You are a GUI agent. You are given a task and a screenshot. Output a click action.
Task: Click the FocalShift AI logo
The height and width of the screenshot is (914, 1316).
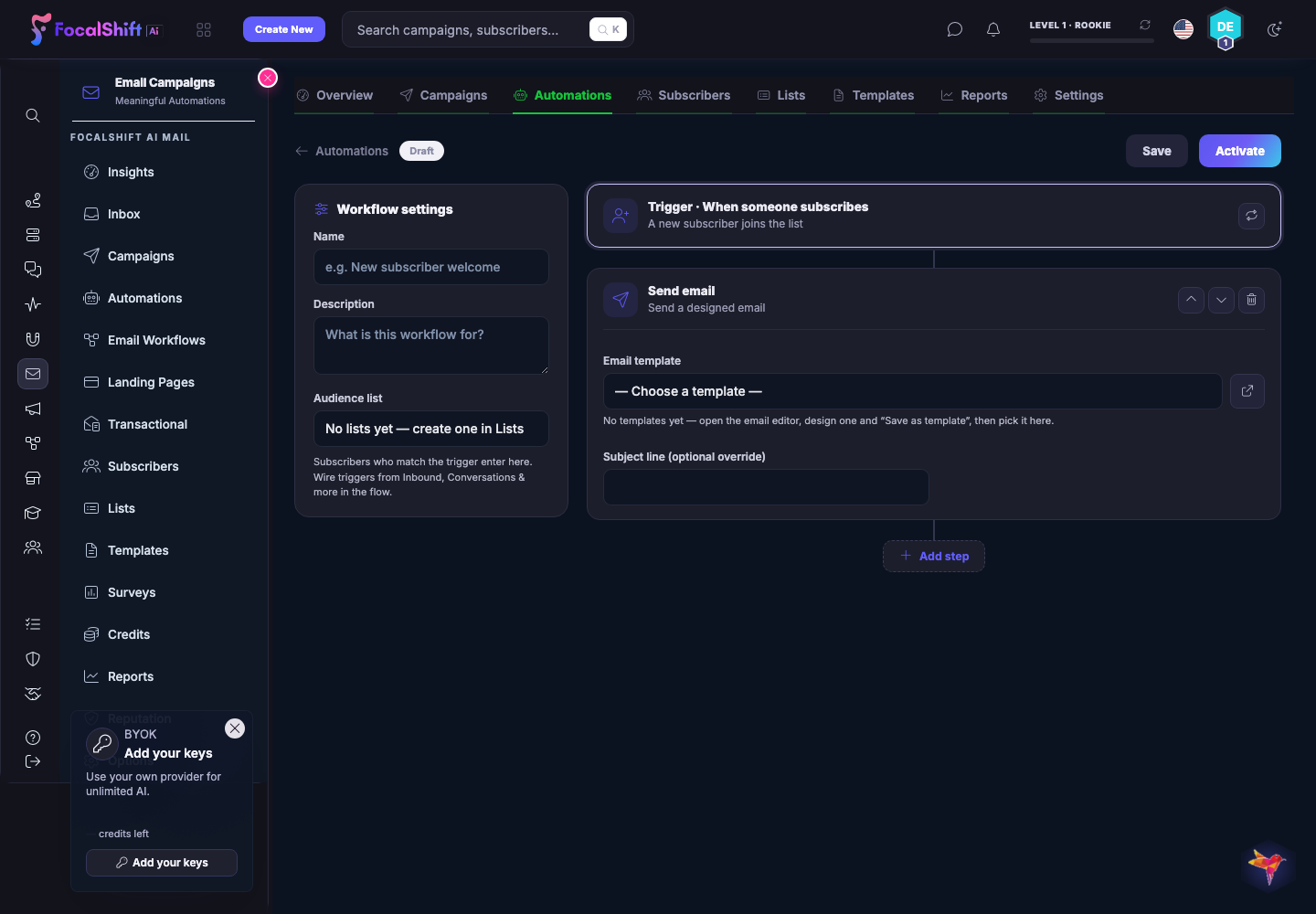96,29
